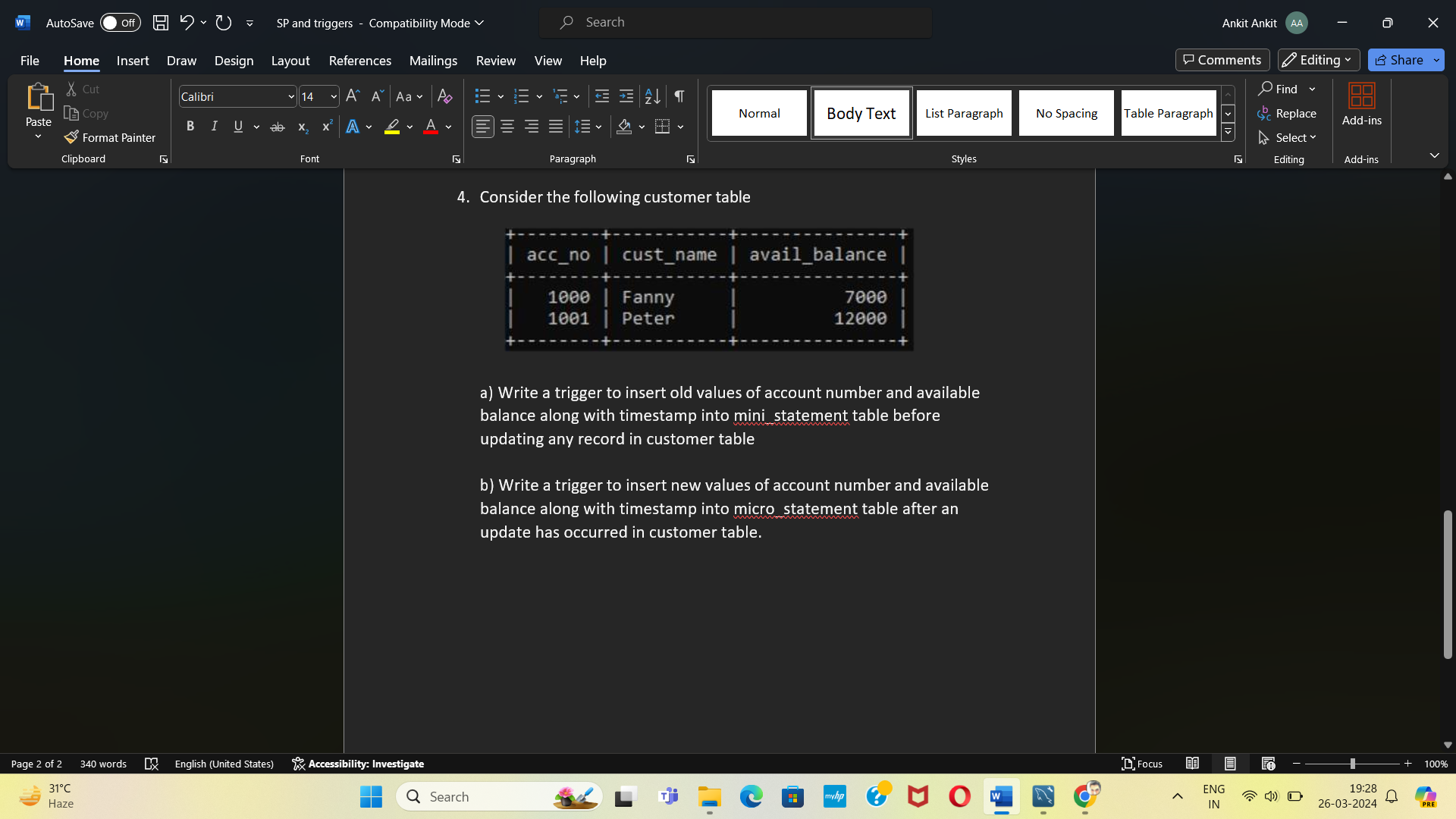1456x819 pixels.
Task: Center align the paragraph
Action: pos(507,127)
